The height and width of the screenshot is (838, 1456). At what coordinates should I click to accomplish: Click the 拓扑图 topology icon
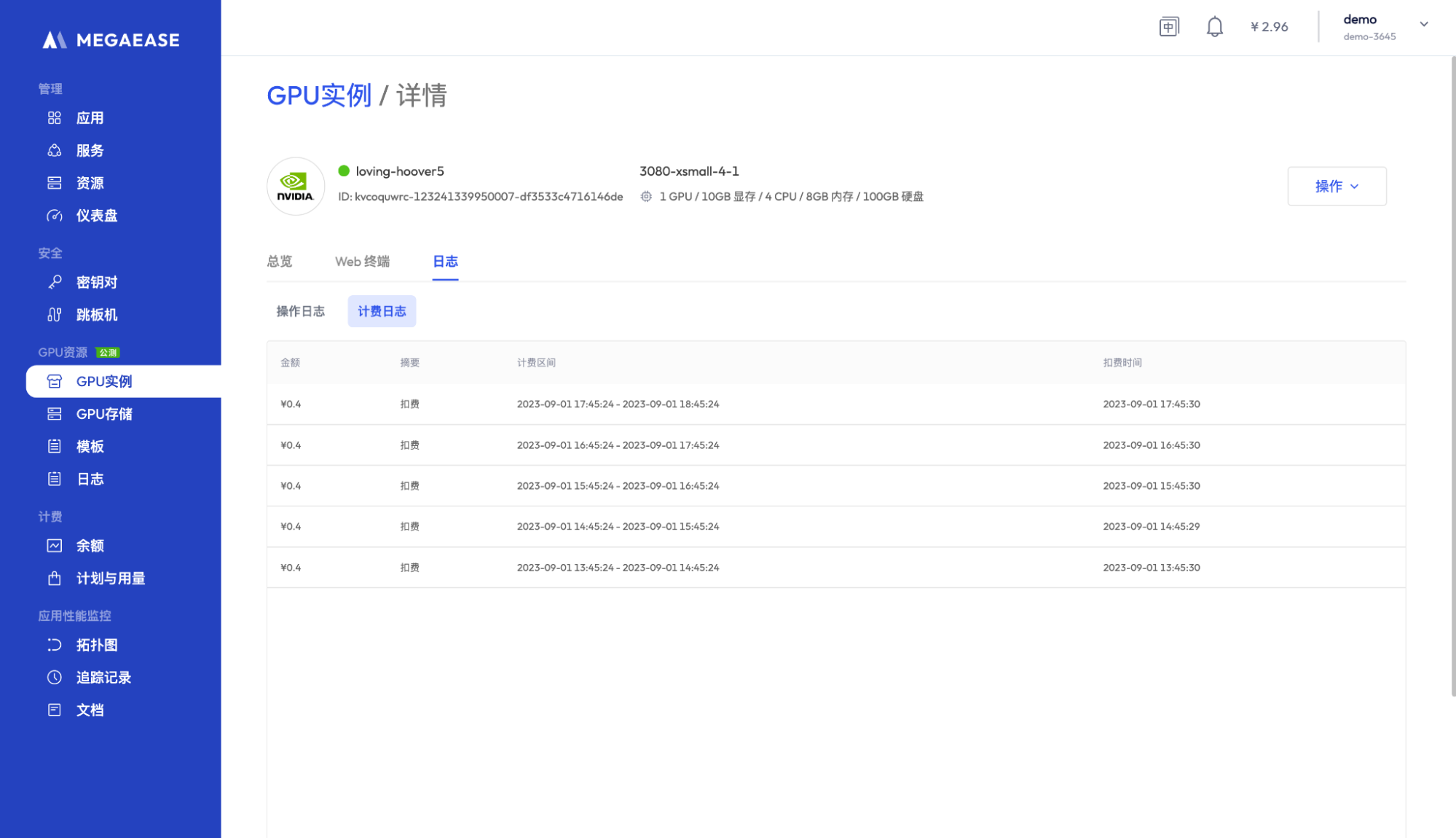(55, 645)
